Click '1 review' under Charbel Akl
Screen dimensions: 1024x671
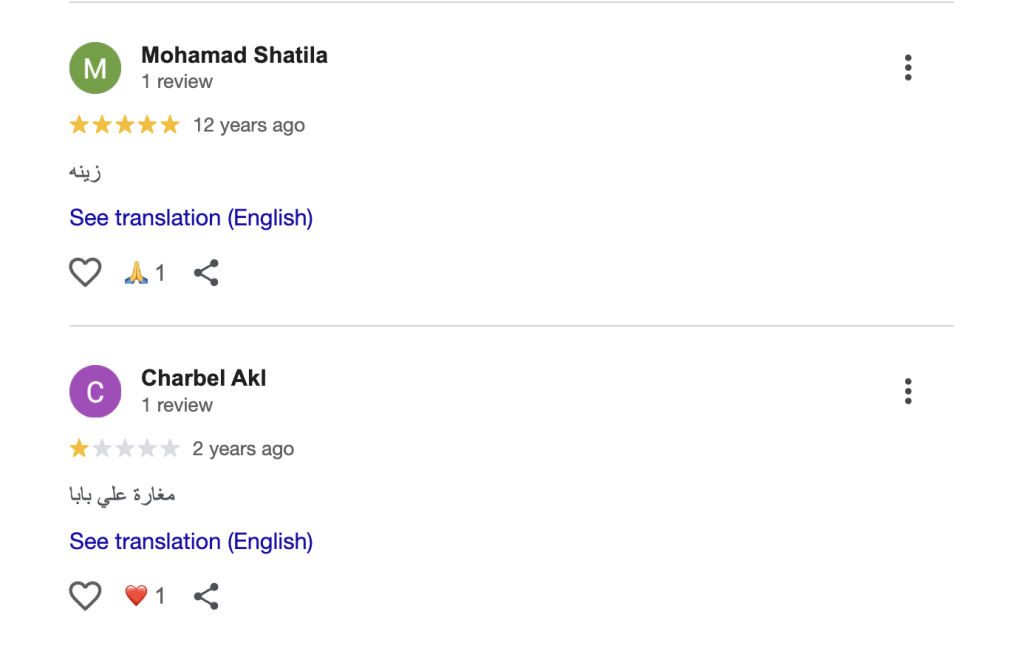point(177,405)
